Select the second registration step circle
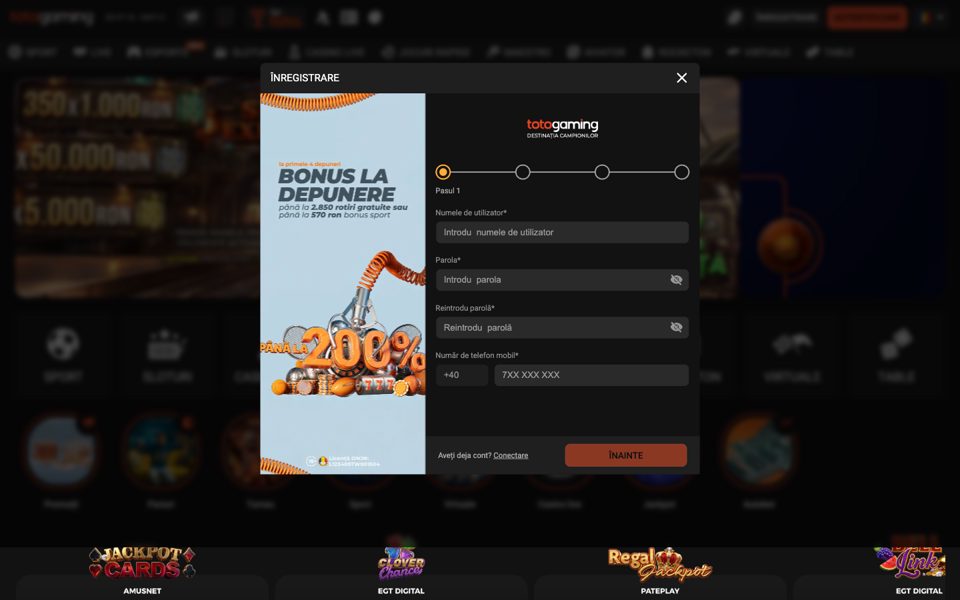This screenshot has height=600, width=960. (523, 172)
